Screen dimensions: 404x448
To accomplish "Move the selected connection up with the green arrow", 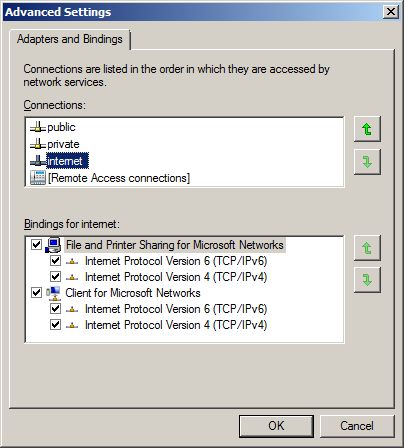I will point(367,129).
